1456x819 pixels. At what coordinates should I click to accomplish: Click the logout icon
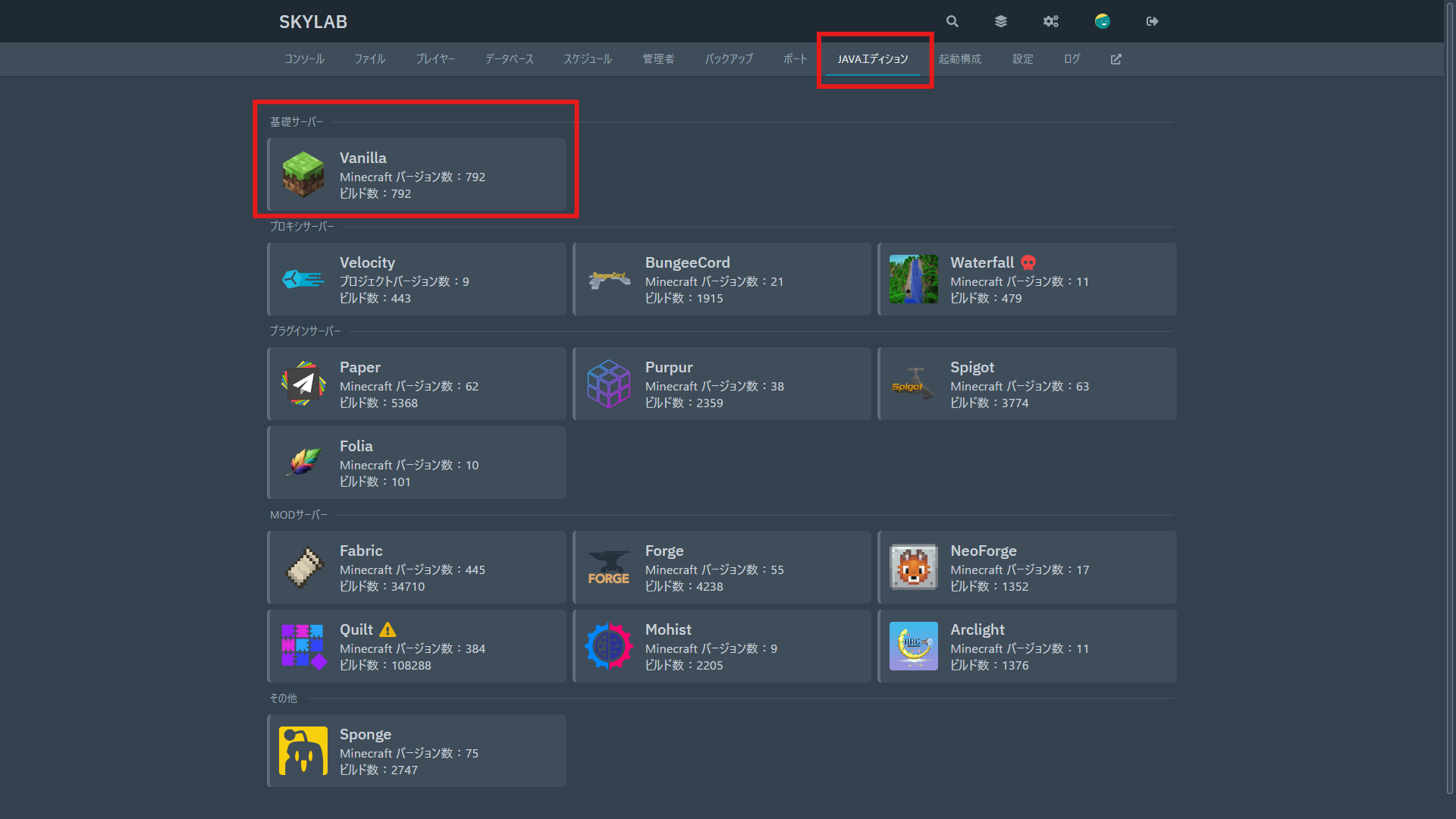(x=1152, y=21)
